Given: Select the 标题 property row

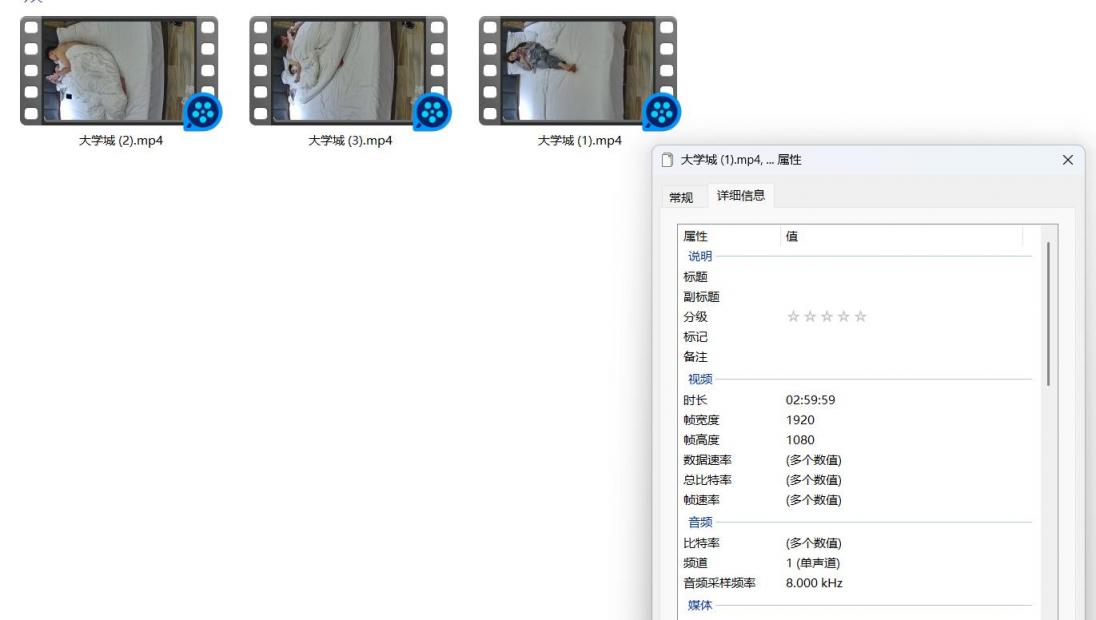Looking at the screenshot, I should pyautogui.click(x=857, y=277).
